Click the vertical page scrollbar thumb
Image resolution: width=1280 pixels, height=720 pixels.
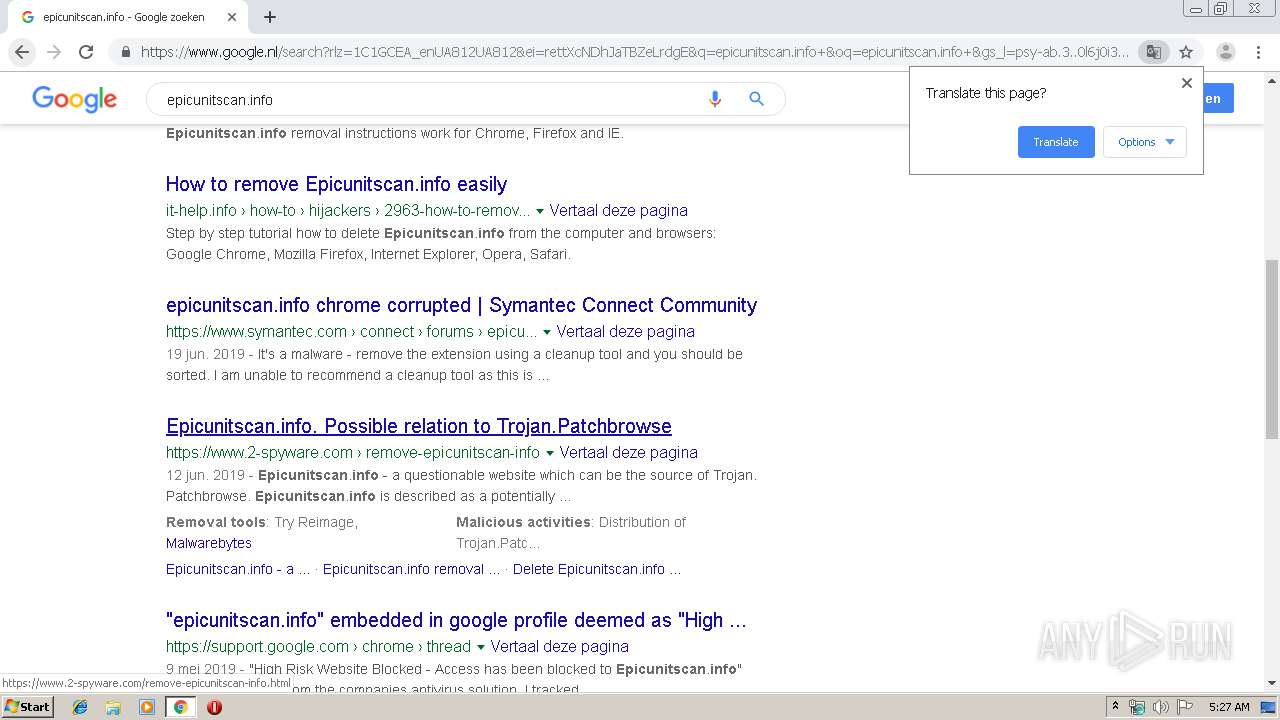coord(1271,348)
